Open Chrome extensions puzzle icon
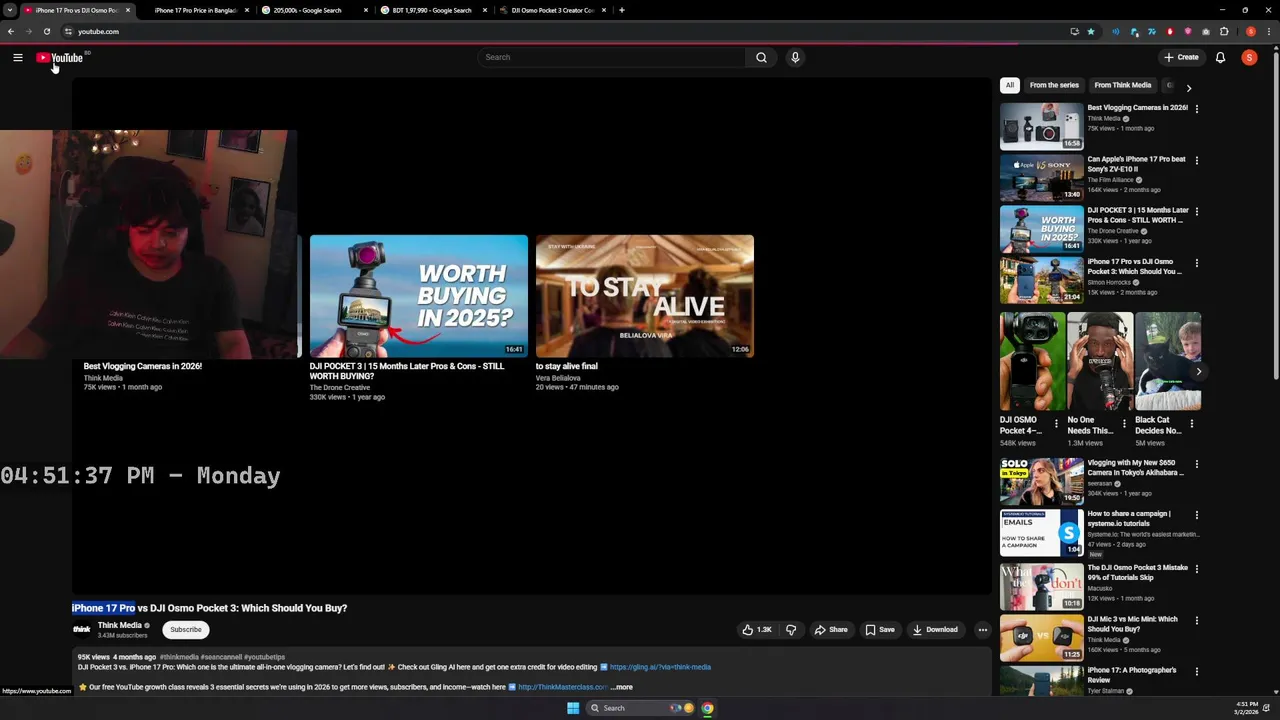Viewport: 1280px width, 720px height. (1224, 31)
